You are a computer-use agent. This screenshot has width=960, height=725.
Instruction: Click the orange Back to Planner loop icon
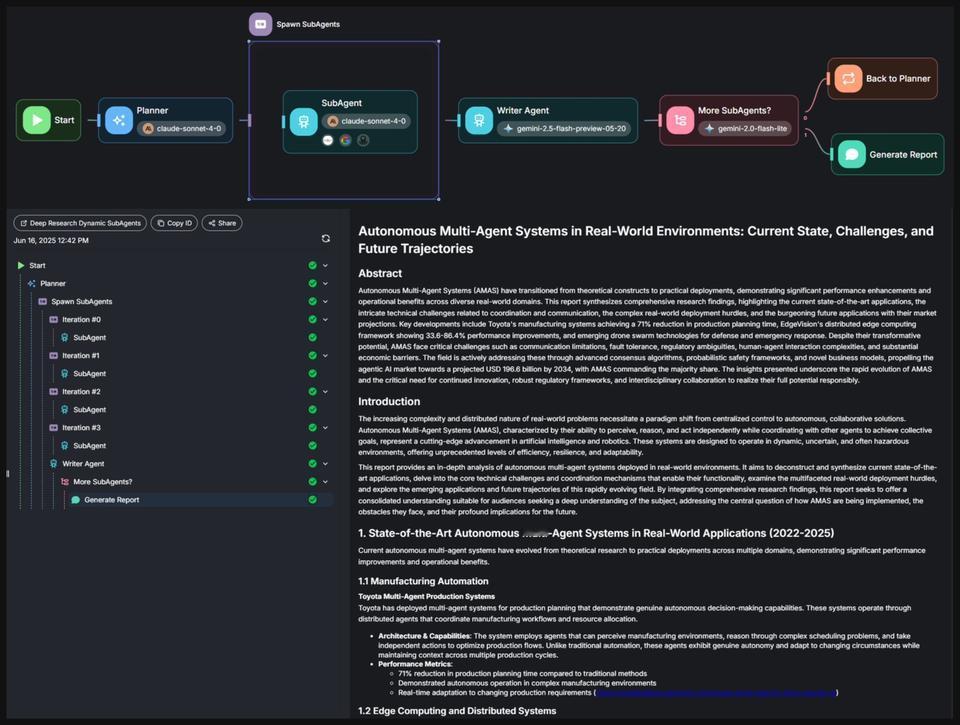tap(848, 78)
